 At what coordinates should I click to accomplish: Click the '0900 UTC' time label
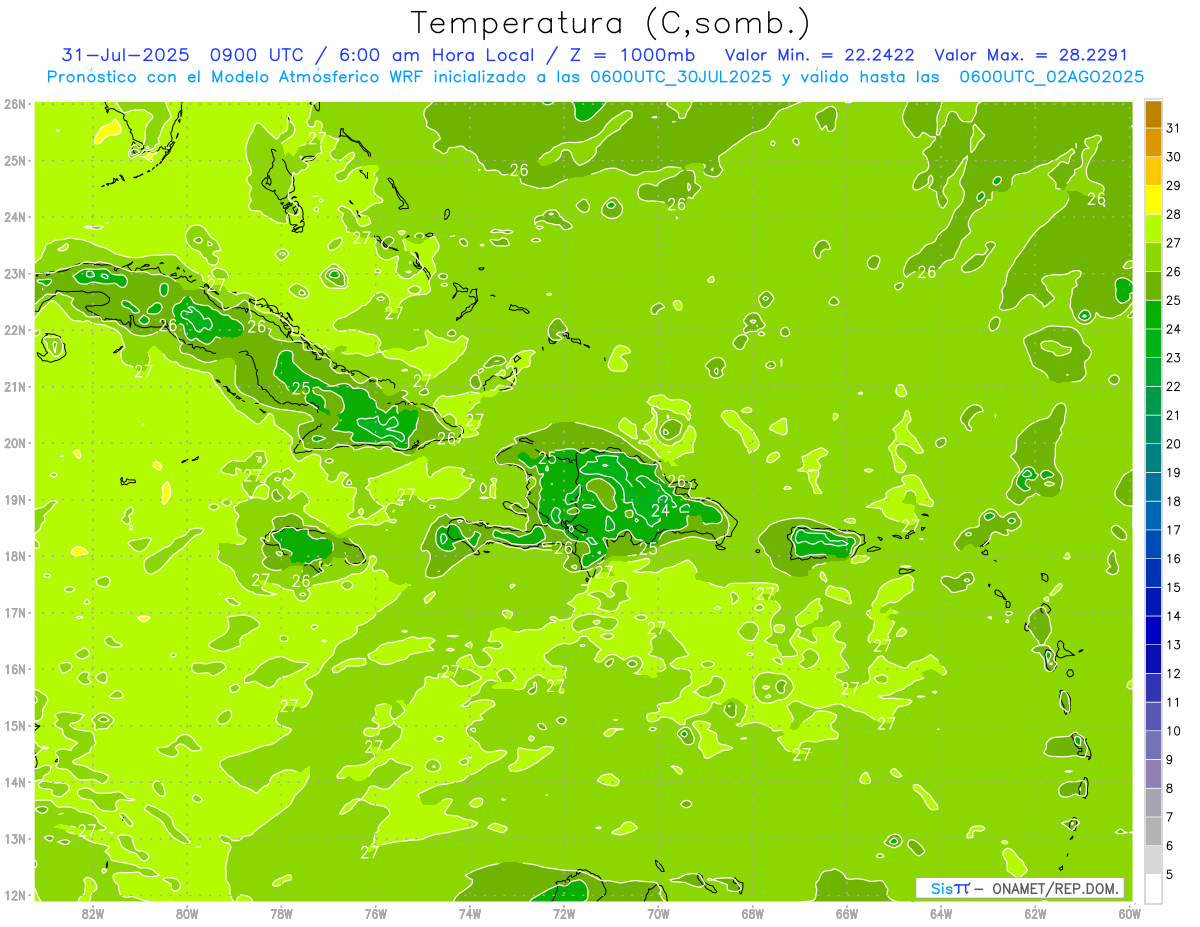[x=258, y=55]
